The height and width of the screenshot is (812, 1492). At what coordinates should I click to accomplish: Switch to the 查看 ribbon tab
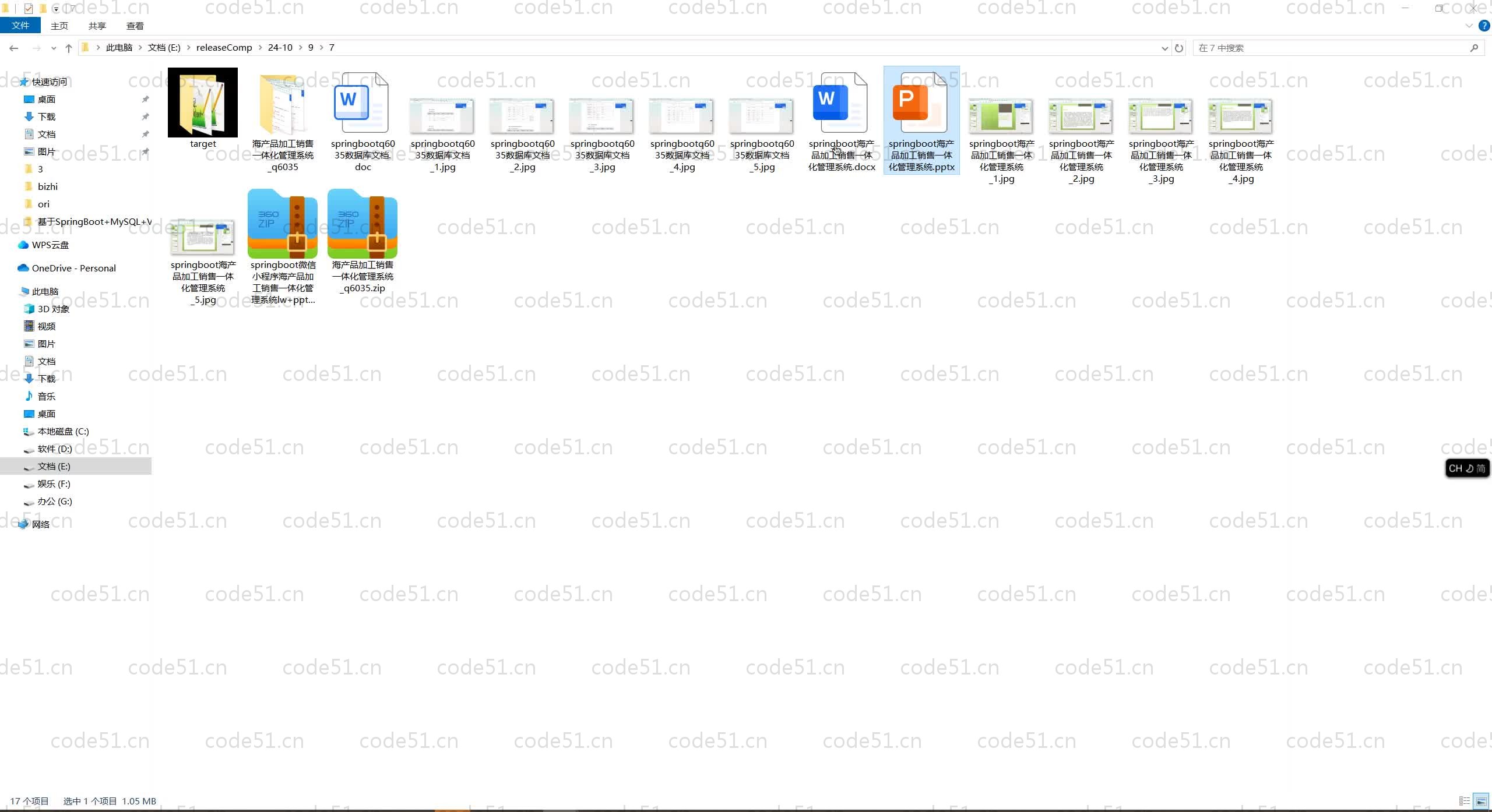click(x=135, y=26)
